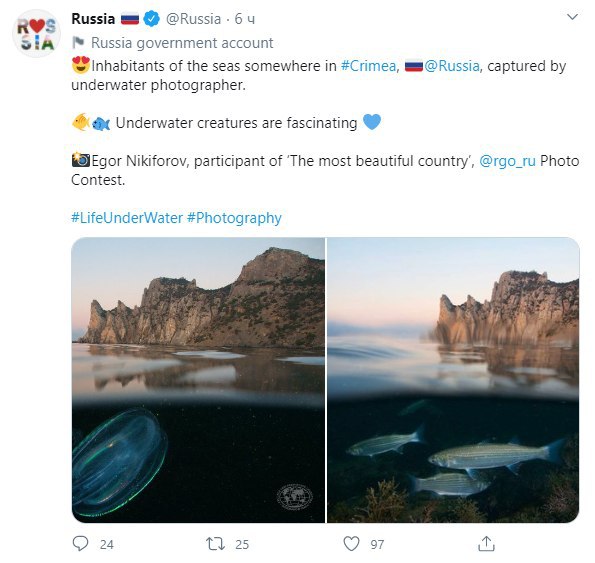Click the @Russia handle in header
The height and width of the screenshot is (563, 595).
pos(194,19)
